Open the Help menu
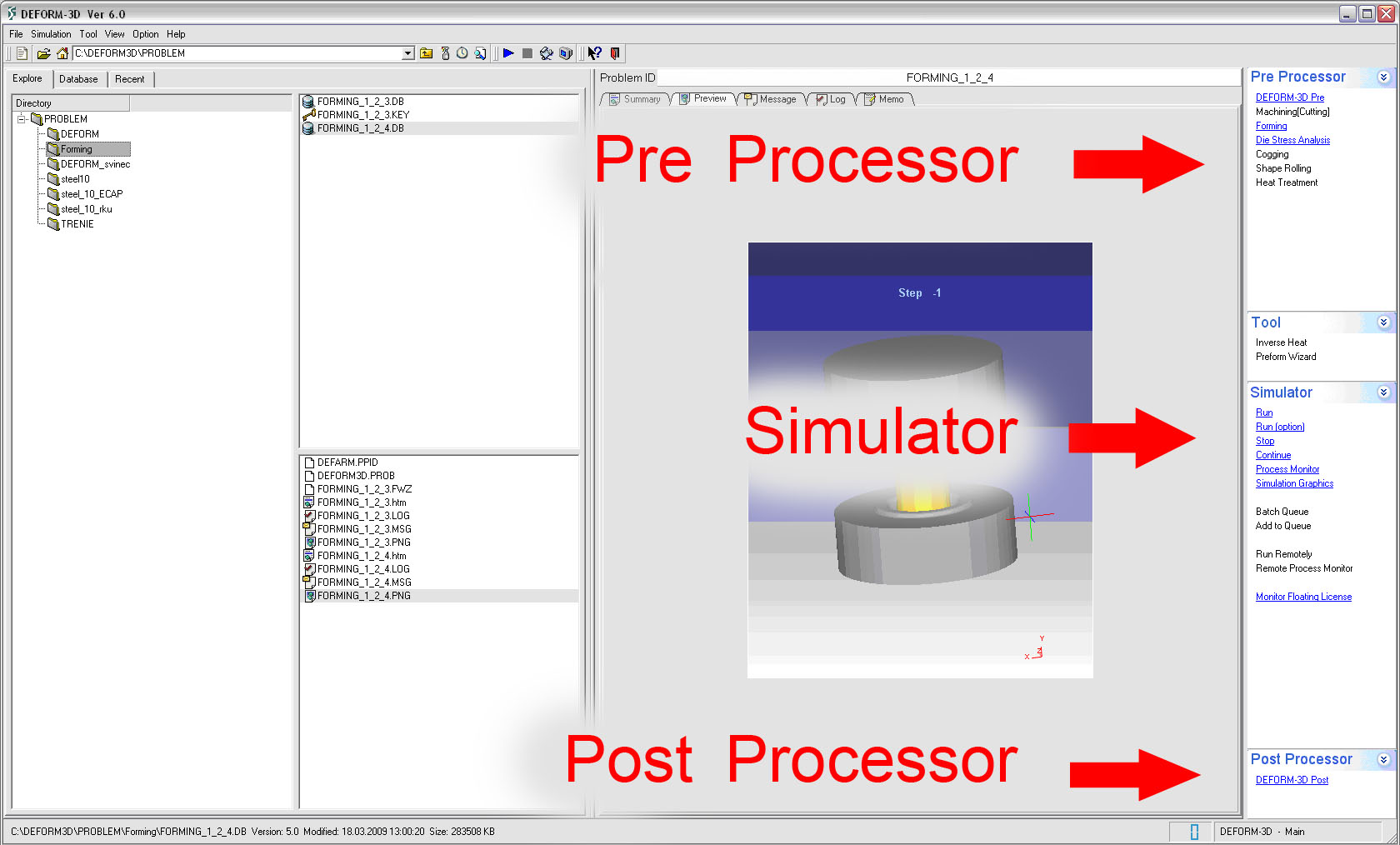The height and width of the screenshot is (845, 1400). point(176,34)
